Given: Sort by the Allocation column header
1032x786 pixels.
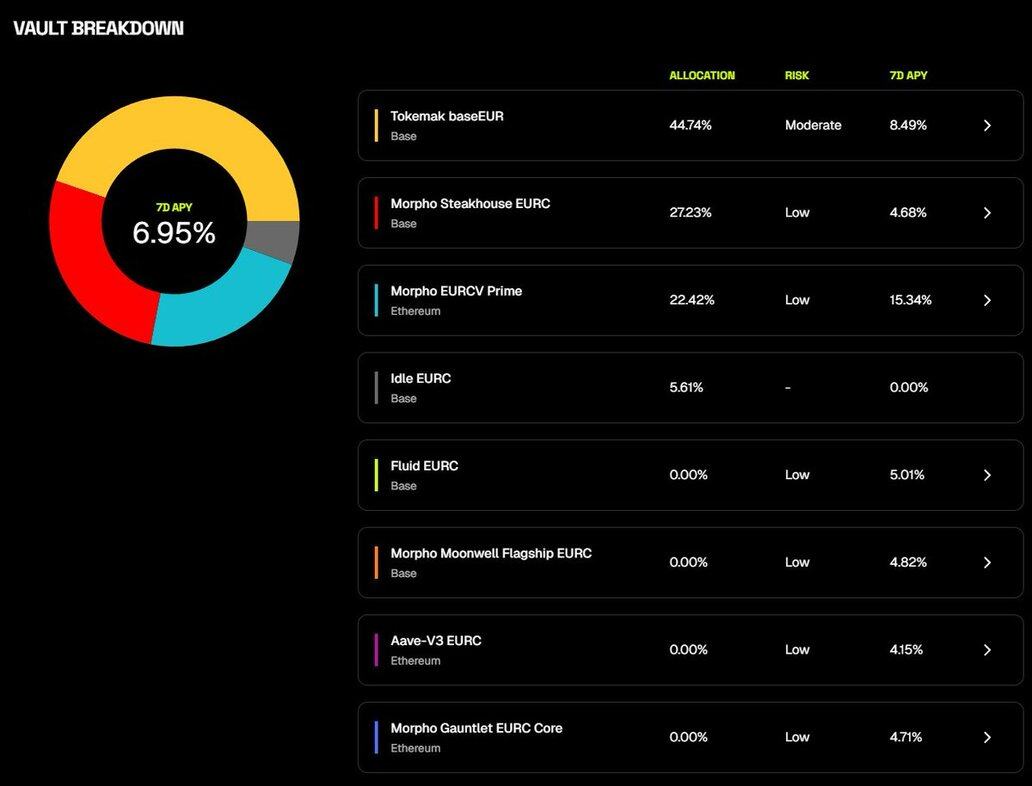Looking at the screenshot, I should [x=702, y=76].
